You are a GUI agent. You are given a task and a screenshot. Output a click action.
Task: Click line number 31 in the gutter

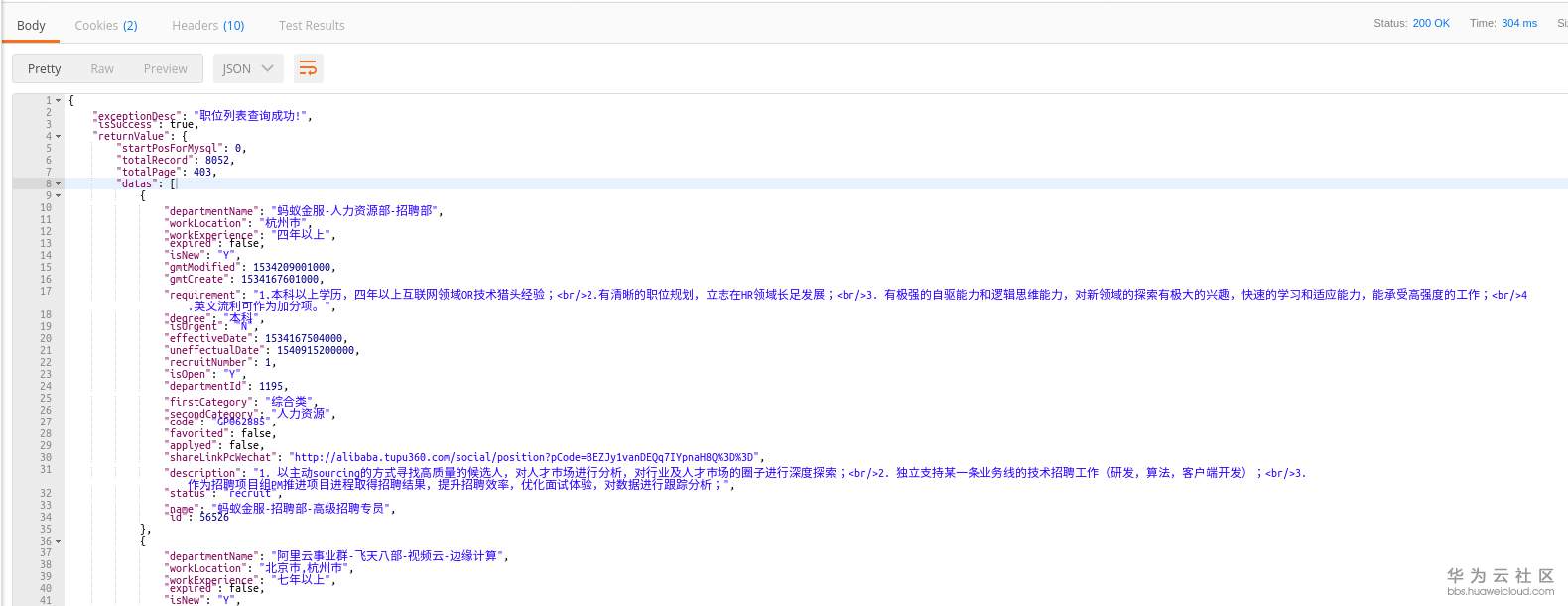46,469
